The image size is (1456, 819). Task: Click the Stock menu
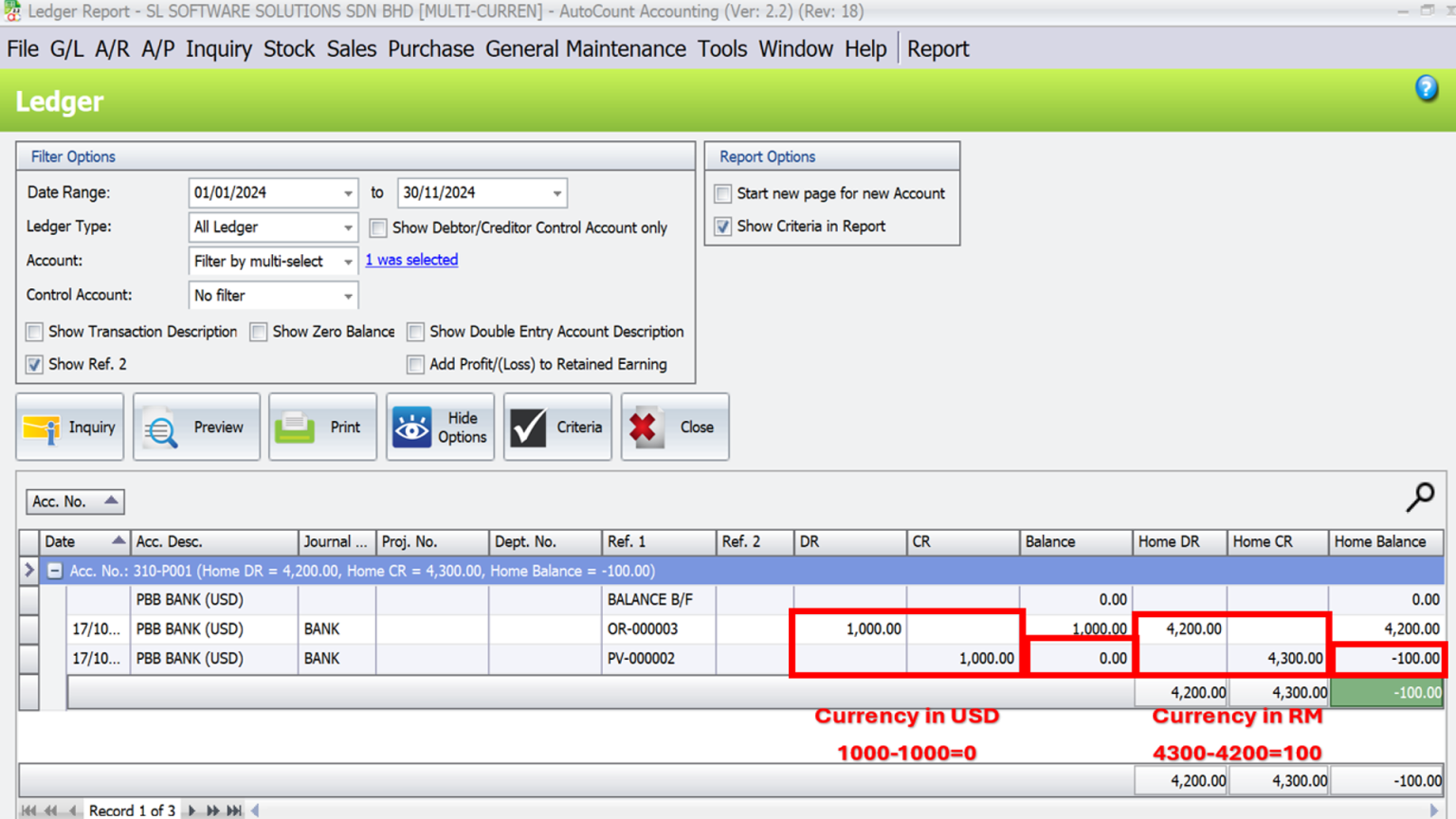pyautogui.click(x=289, y=49)
